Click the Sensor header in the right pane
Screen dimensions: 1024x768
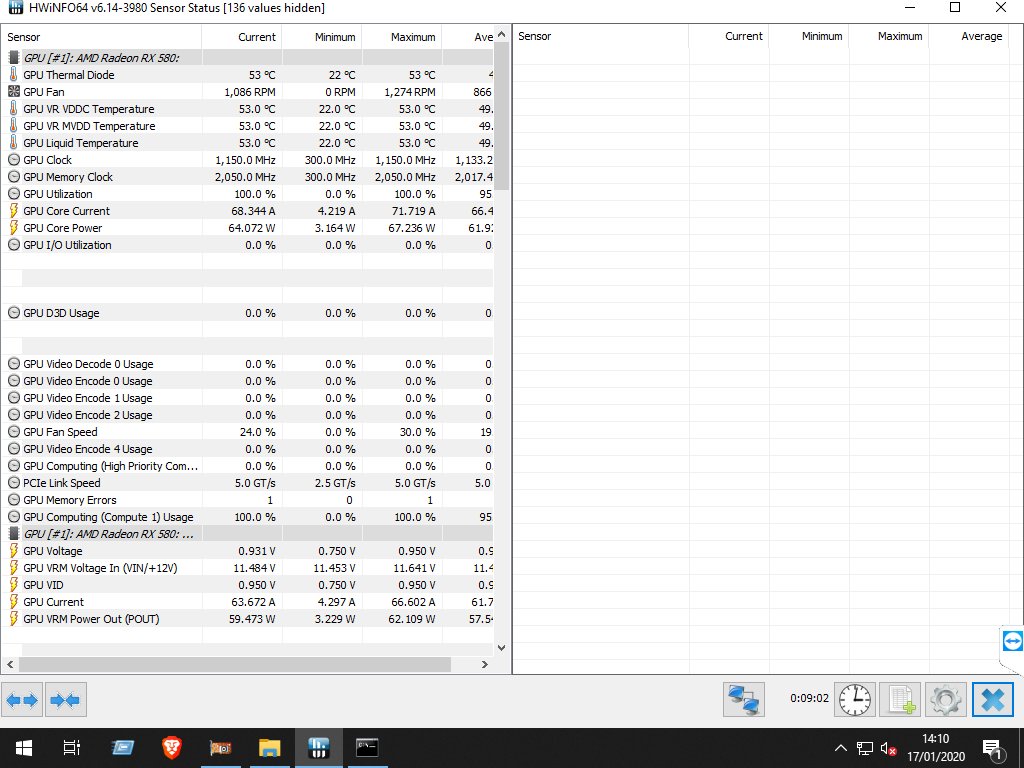click(x=601, y=37)
